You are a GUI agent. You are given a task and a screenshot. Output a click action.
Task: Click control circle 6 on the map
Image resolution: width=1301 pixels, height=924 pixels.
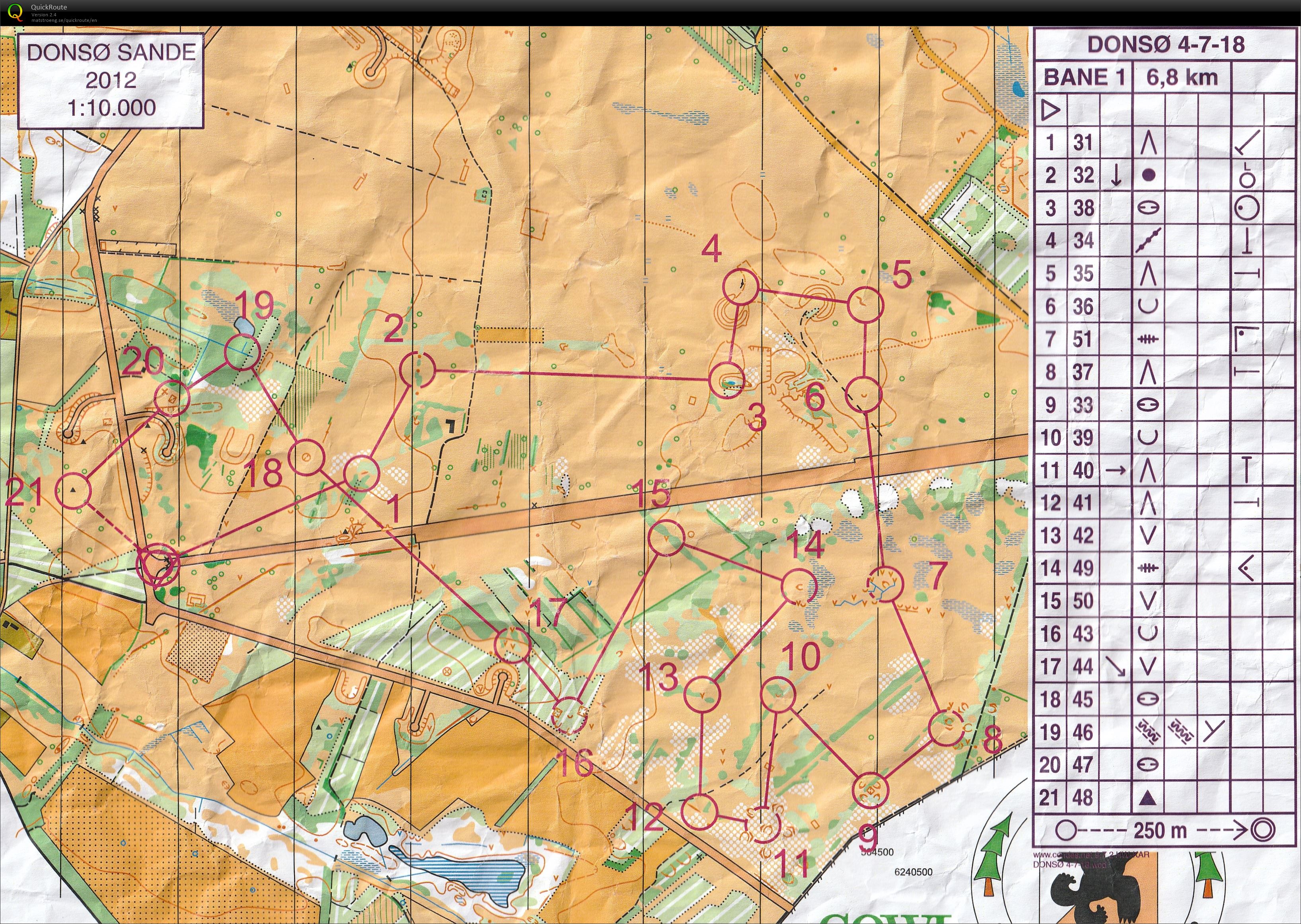pos(864,395)
